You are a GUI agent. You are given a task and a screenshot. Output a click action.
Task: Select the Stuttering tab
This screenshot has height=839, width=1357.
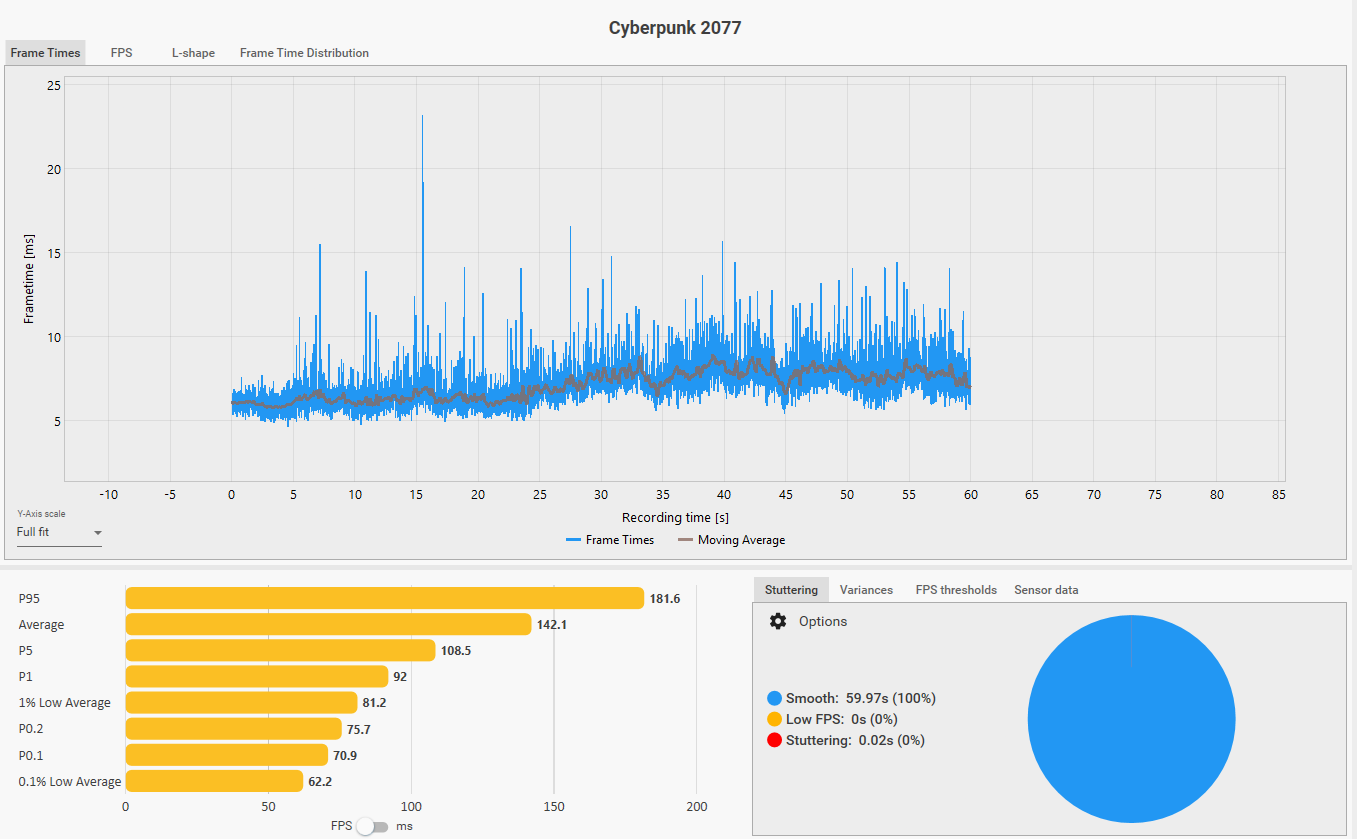coord(791,590)
